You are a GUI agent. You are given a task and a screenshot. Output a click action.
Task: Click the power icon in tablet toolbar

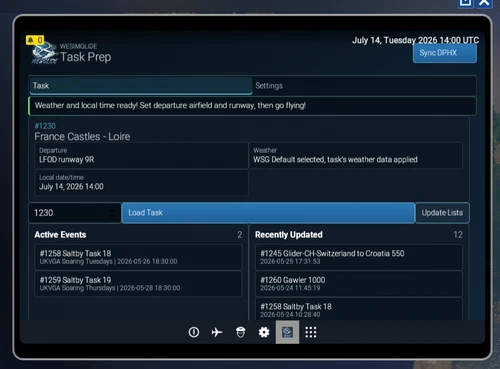[x=194, y=332]
